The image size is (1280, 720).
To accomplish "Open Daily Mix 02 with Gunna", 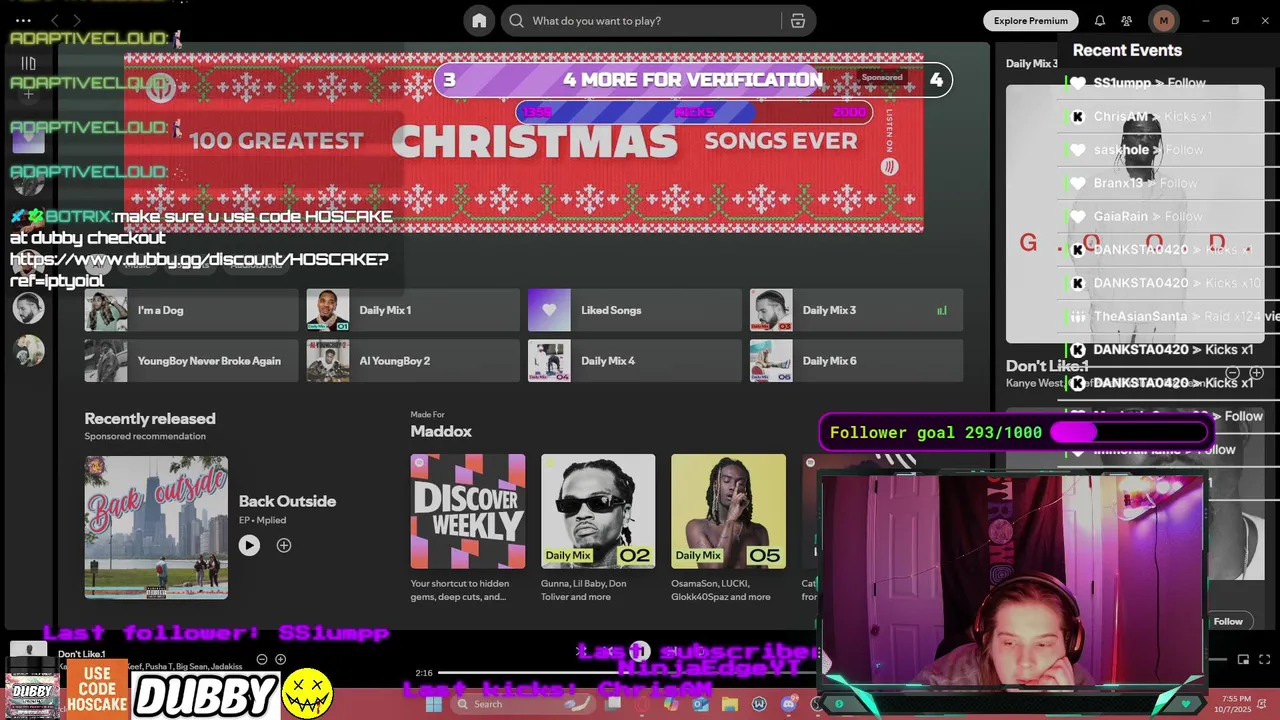I will [x=598, y=511].
